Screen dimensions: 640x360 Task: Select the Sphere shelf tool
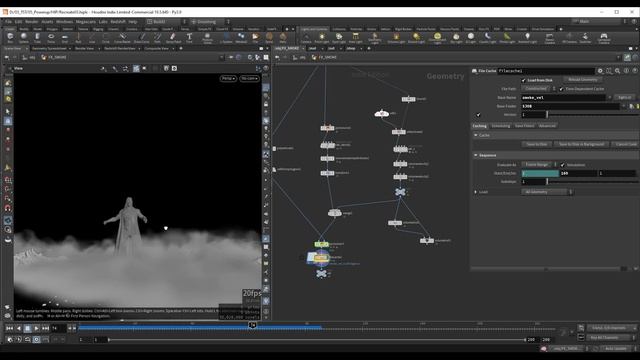pyautogui.click(x=24, y=38)
